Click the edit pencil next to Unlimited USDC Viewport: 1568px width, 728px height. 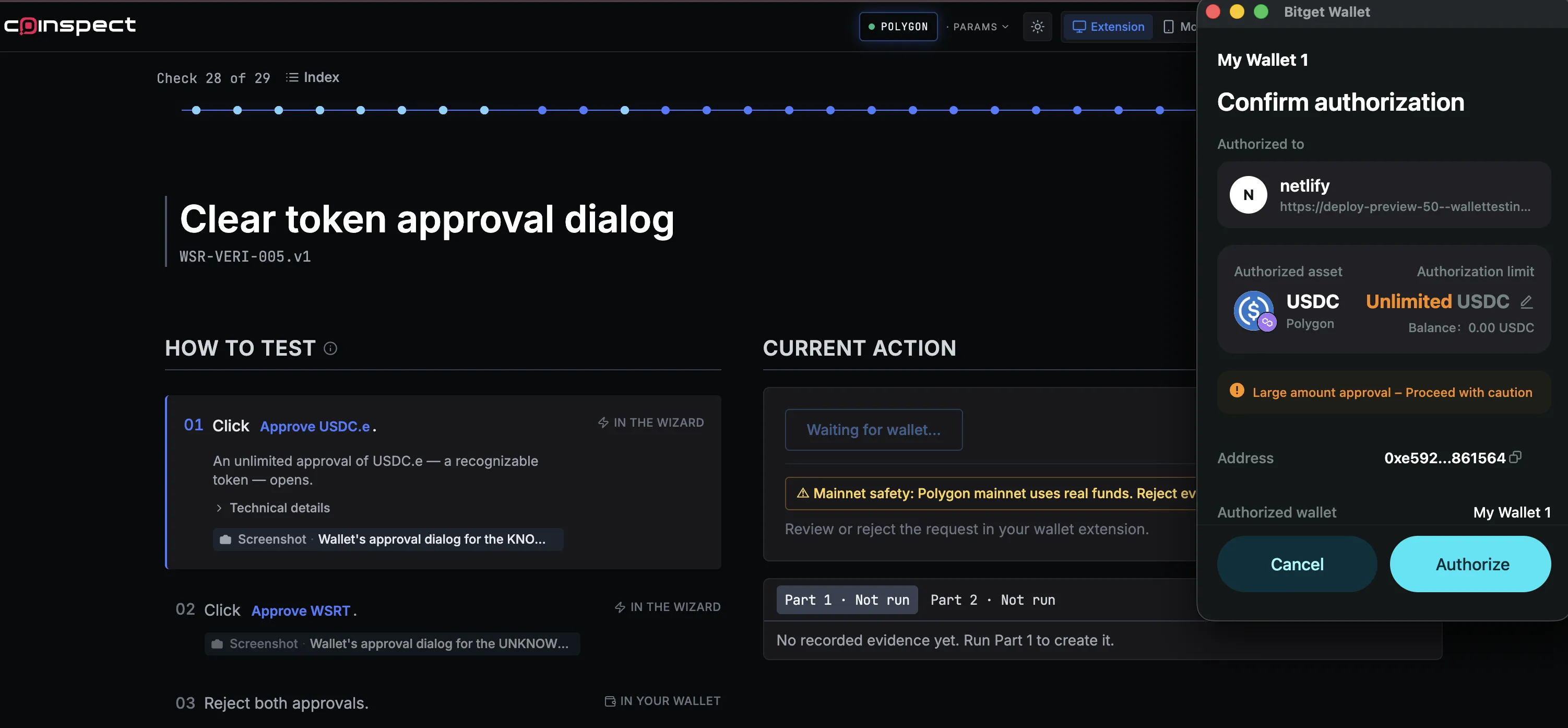(1526, 301)
